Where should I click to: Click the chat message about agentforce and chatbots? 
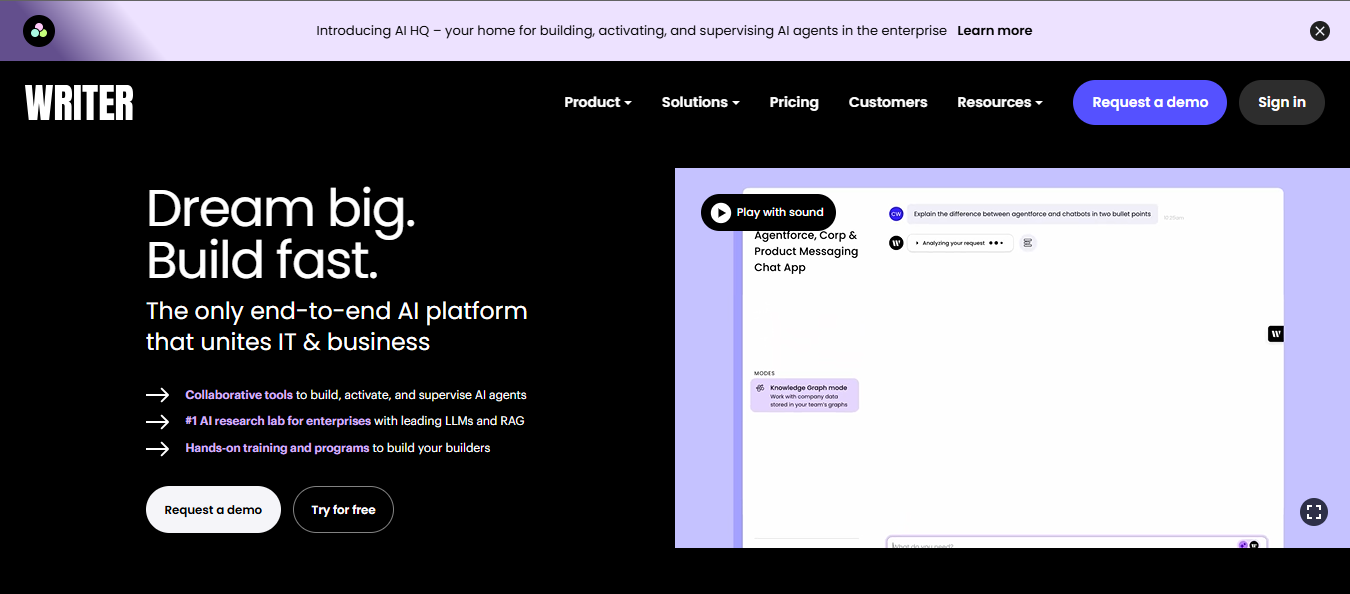pos(1032,214)
